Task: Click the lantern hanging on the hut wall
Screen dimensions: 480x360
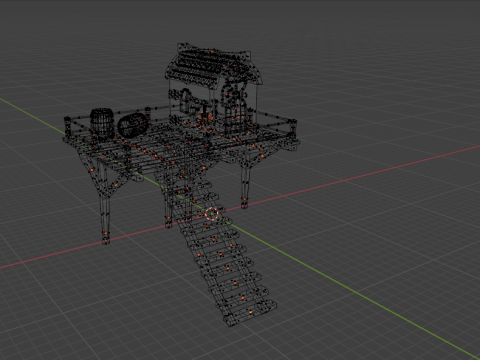Action: (x=186, y=101)
